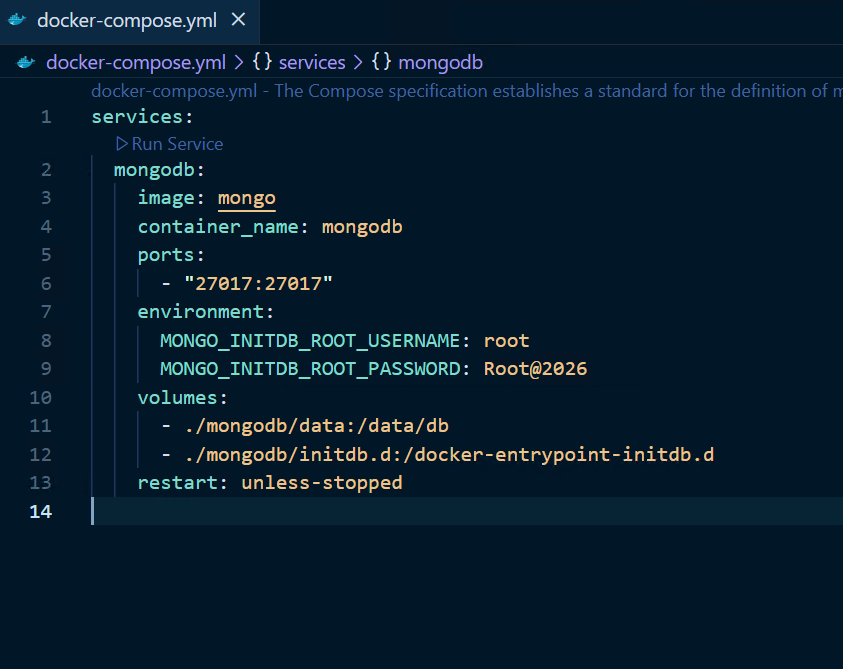The height and width of the screenshot is (669, 843).
Task: Click the Root@2026 password value
Action: click(535, 369)
